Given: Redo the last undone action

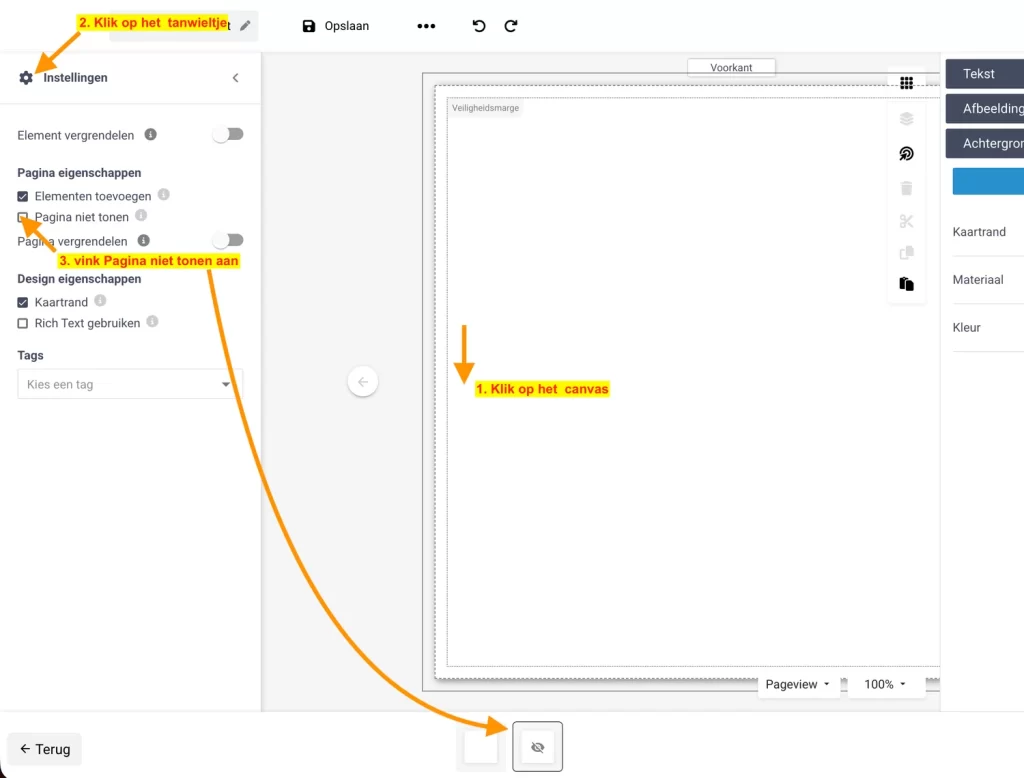Looking at the screenshot, I should [x=511, y=26].
